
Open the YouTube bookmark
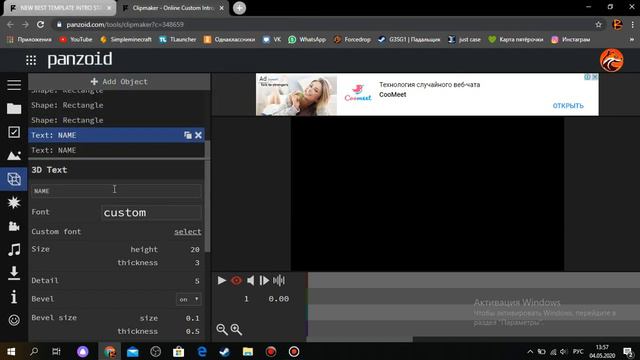tap(76, 40)
